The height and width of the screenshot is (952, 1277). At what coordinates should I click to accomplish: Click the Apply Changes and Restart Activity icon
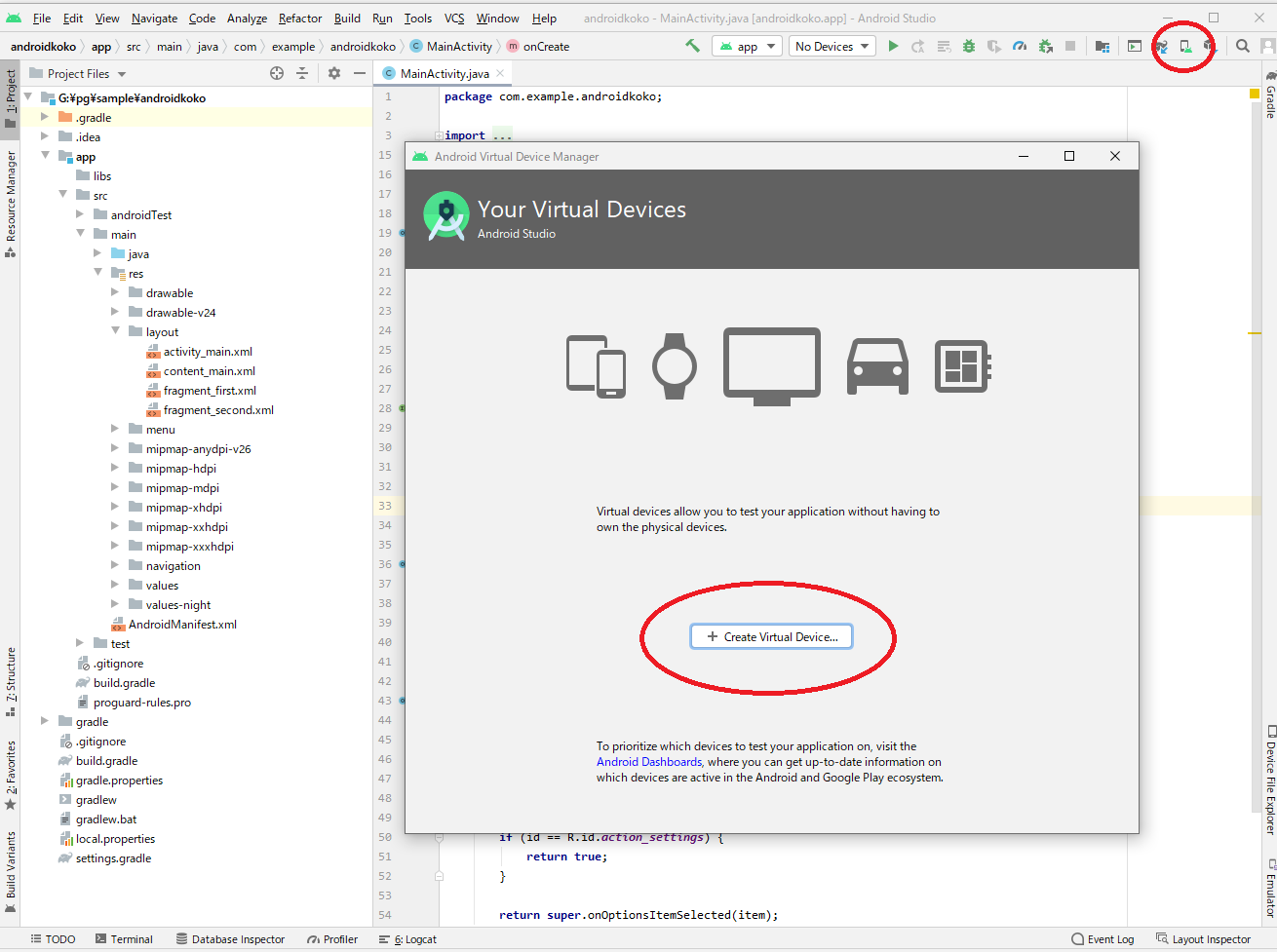(x=918, y=46)
